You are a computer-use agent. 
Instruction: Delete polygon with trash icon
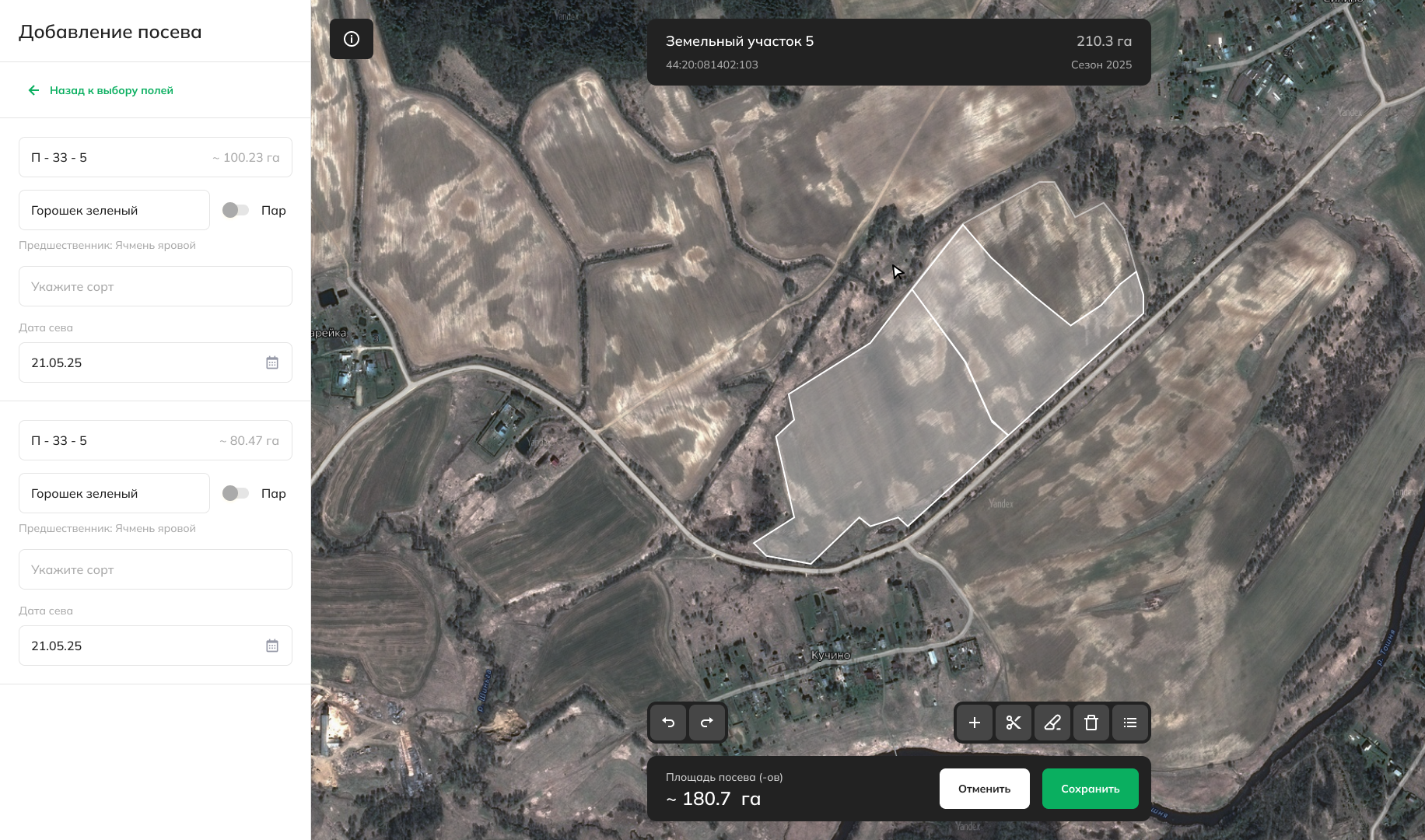click(x=1091, y=723)
